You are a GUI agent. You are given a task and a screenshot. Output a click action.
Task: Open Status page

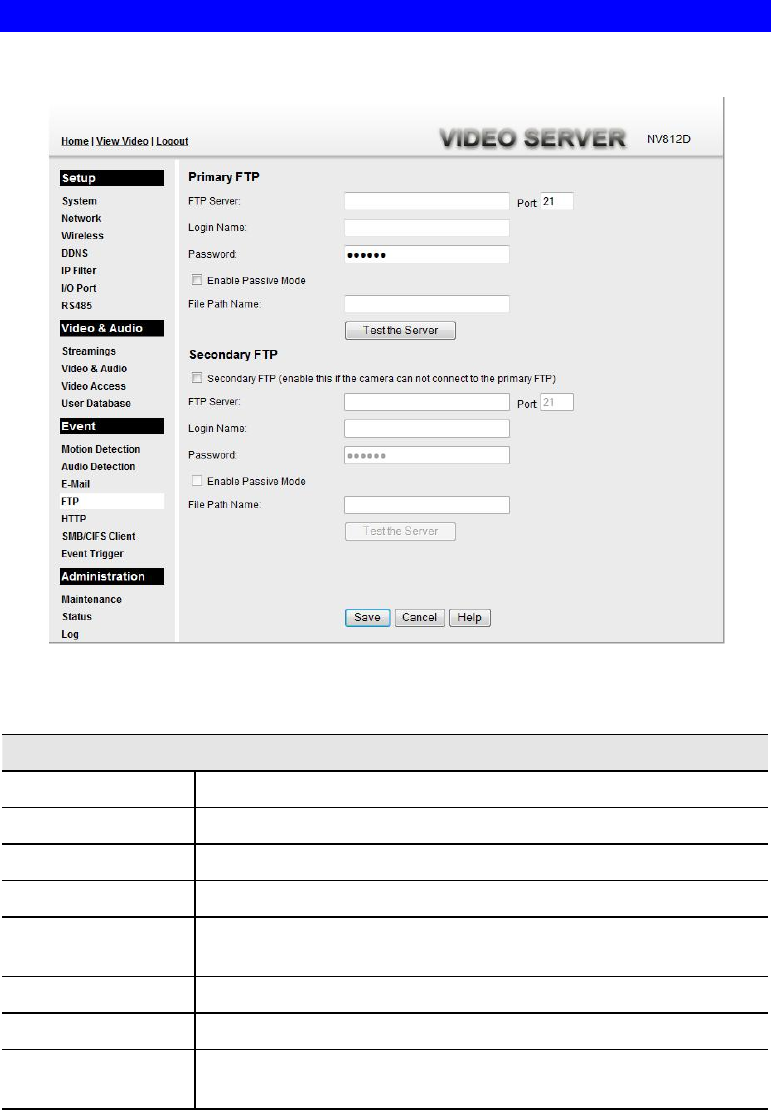[x=76, y=617]
